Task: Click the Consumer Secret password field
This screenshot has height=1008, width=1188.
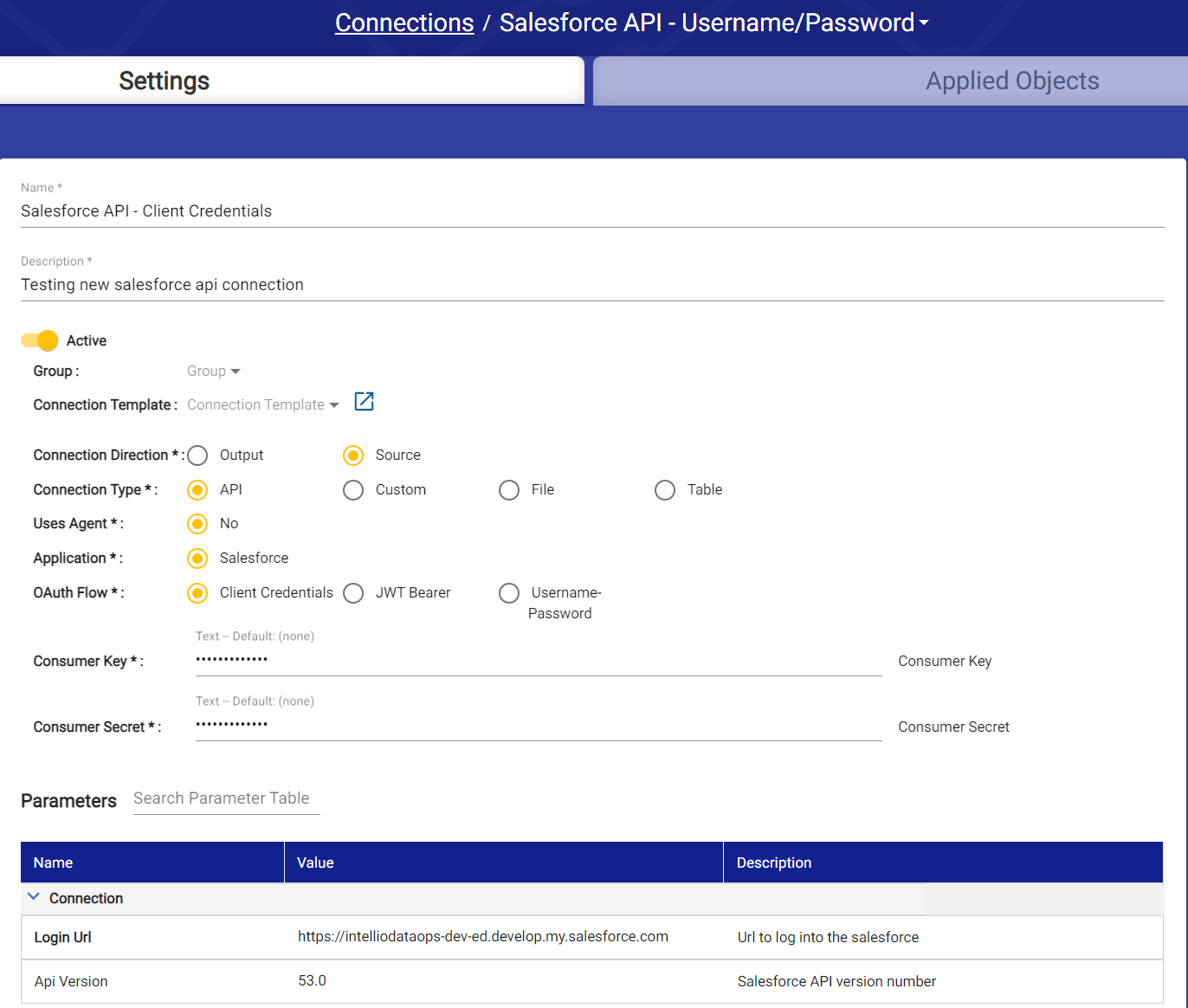Action: tap(539, 725)
